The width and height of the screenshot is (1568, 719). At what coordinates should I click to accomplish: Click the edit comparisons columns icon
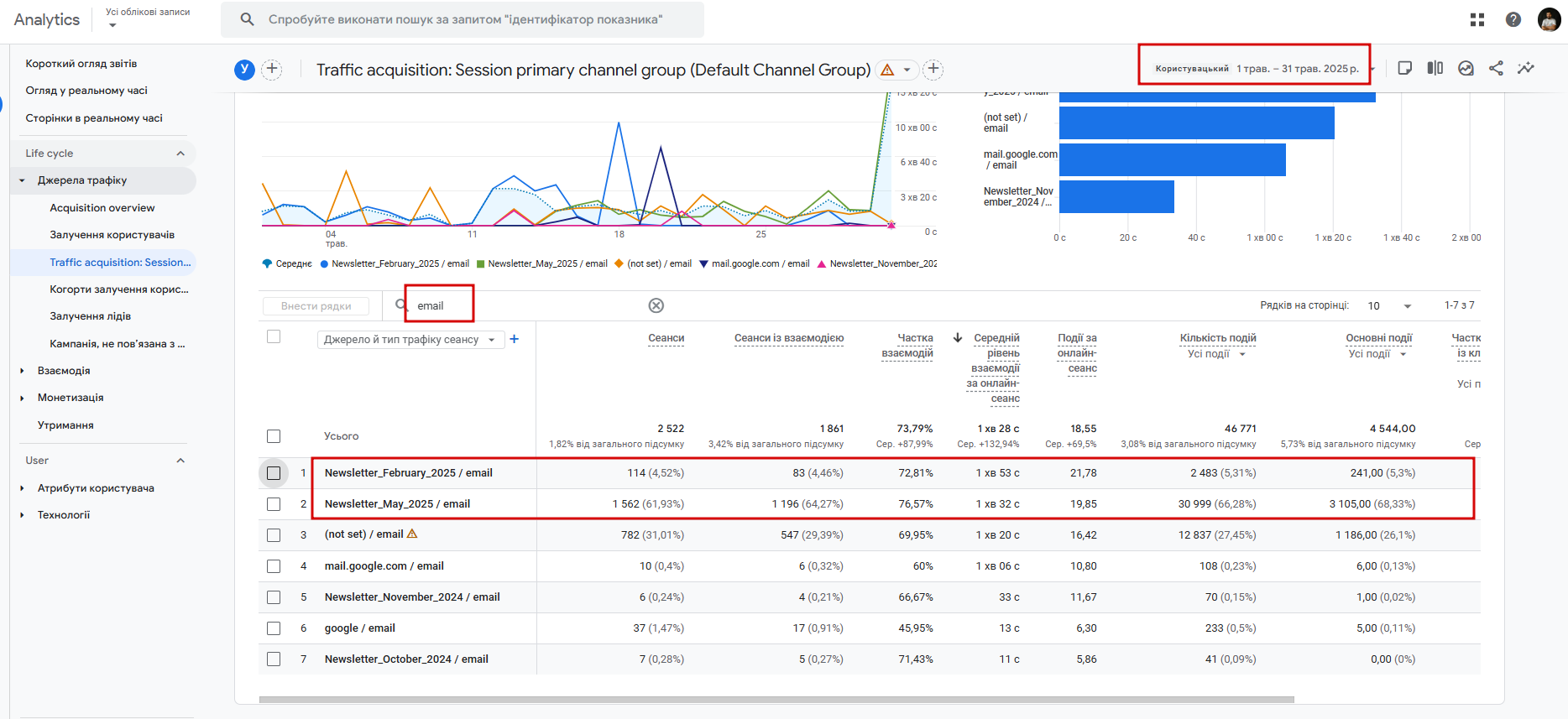pyautogui.click(x=1435, y=69)
